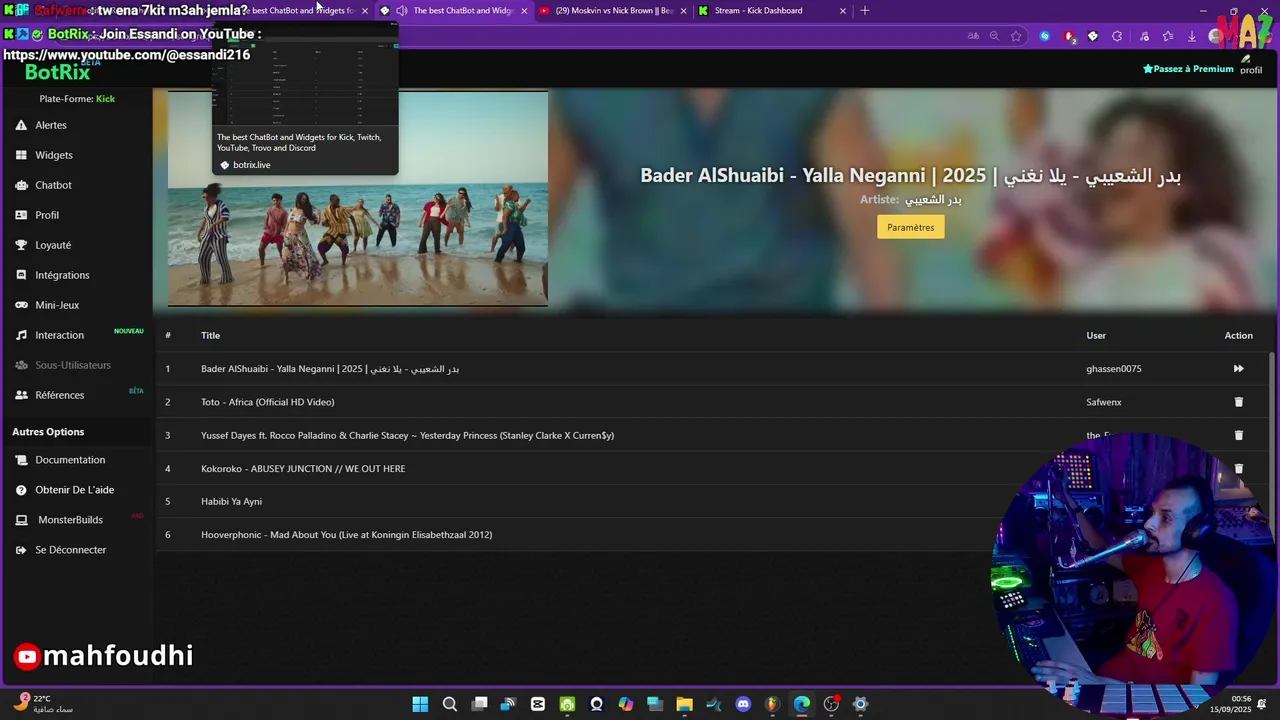Select the Habibi Ya Ayni row title
The image size is (1280, 720).
[231, 502]
